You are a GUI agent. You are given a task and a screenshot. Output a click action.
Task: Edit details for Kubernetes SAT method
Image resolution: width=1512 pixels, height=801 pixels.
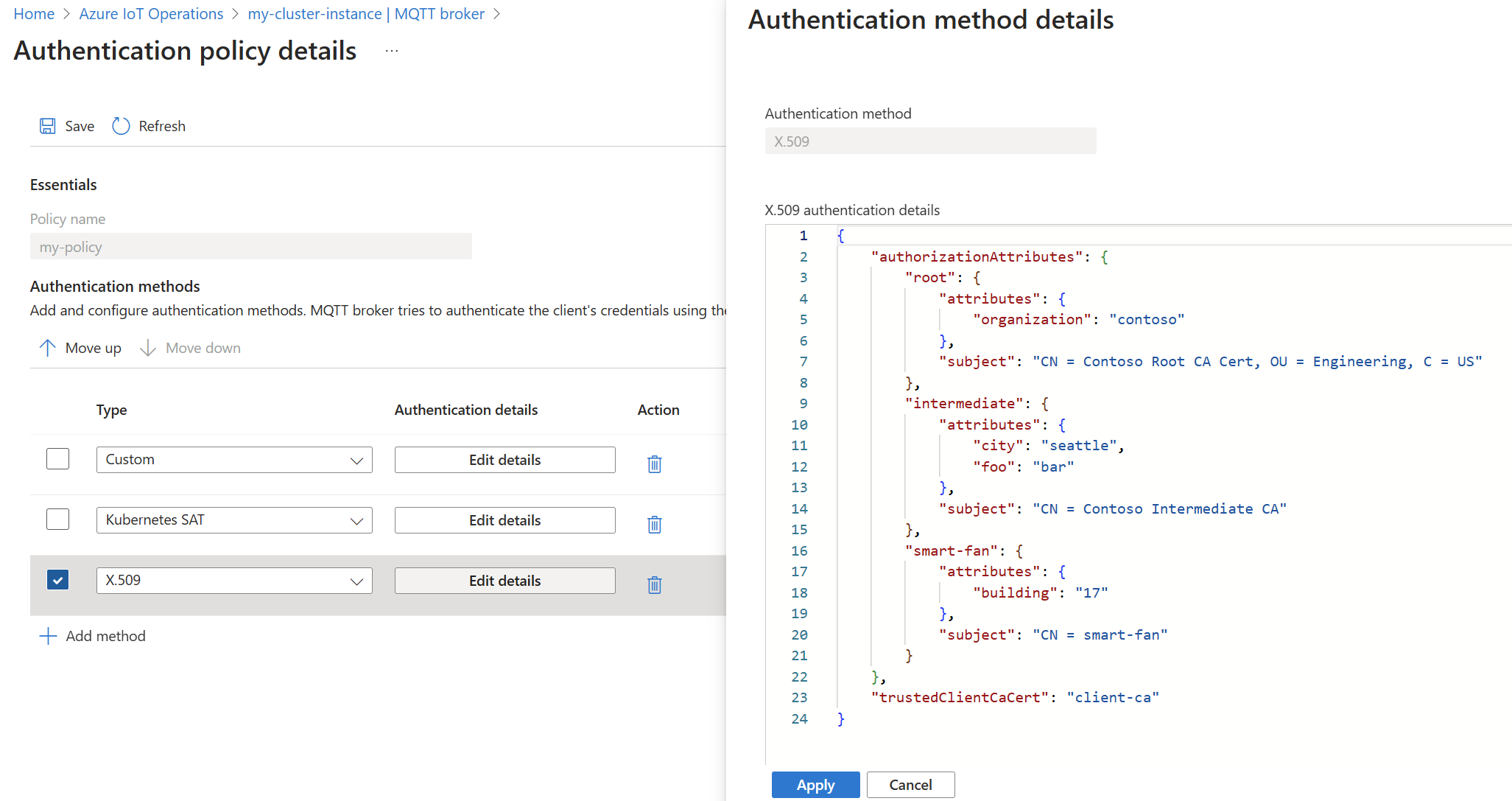pos(504,520)
